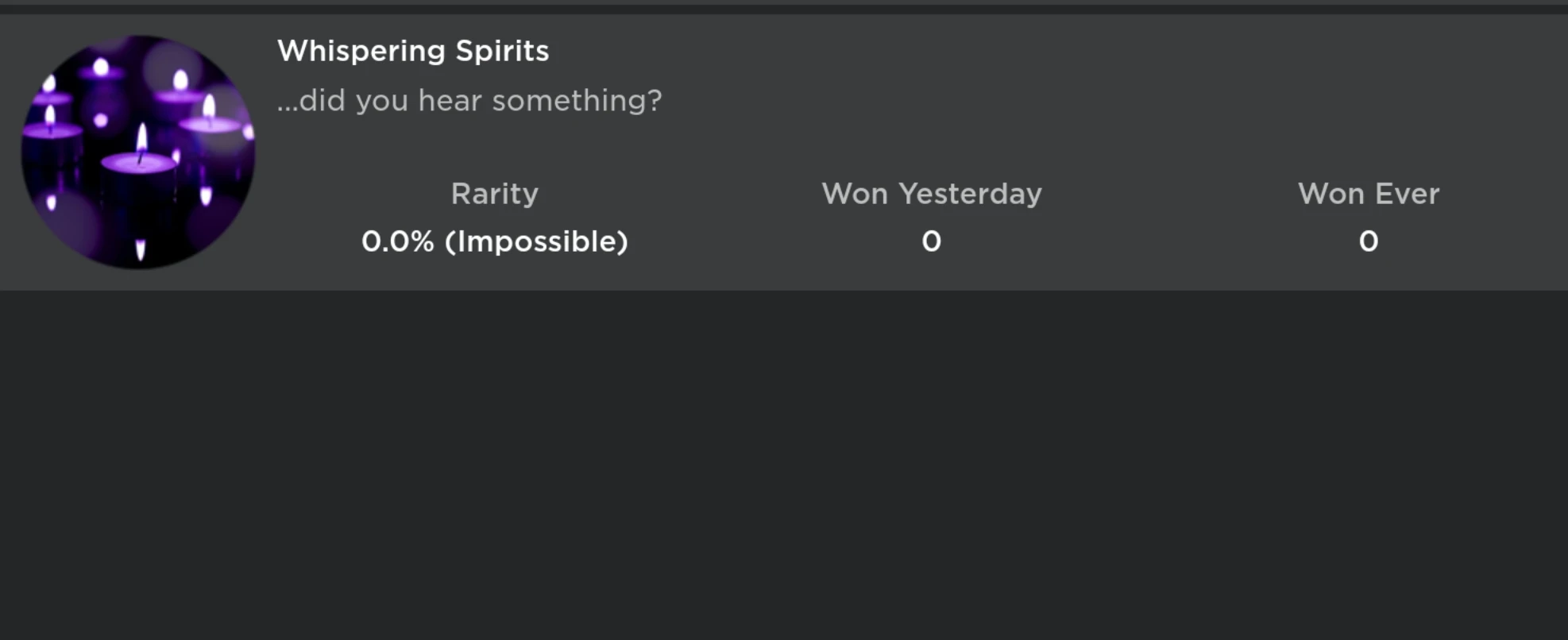Select the Rarity stat label
Screen dimensions: 1568x640
pos(494,194)
